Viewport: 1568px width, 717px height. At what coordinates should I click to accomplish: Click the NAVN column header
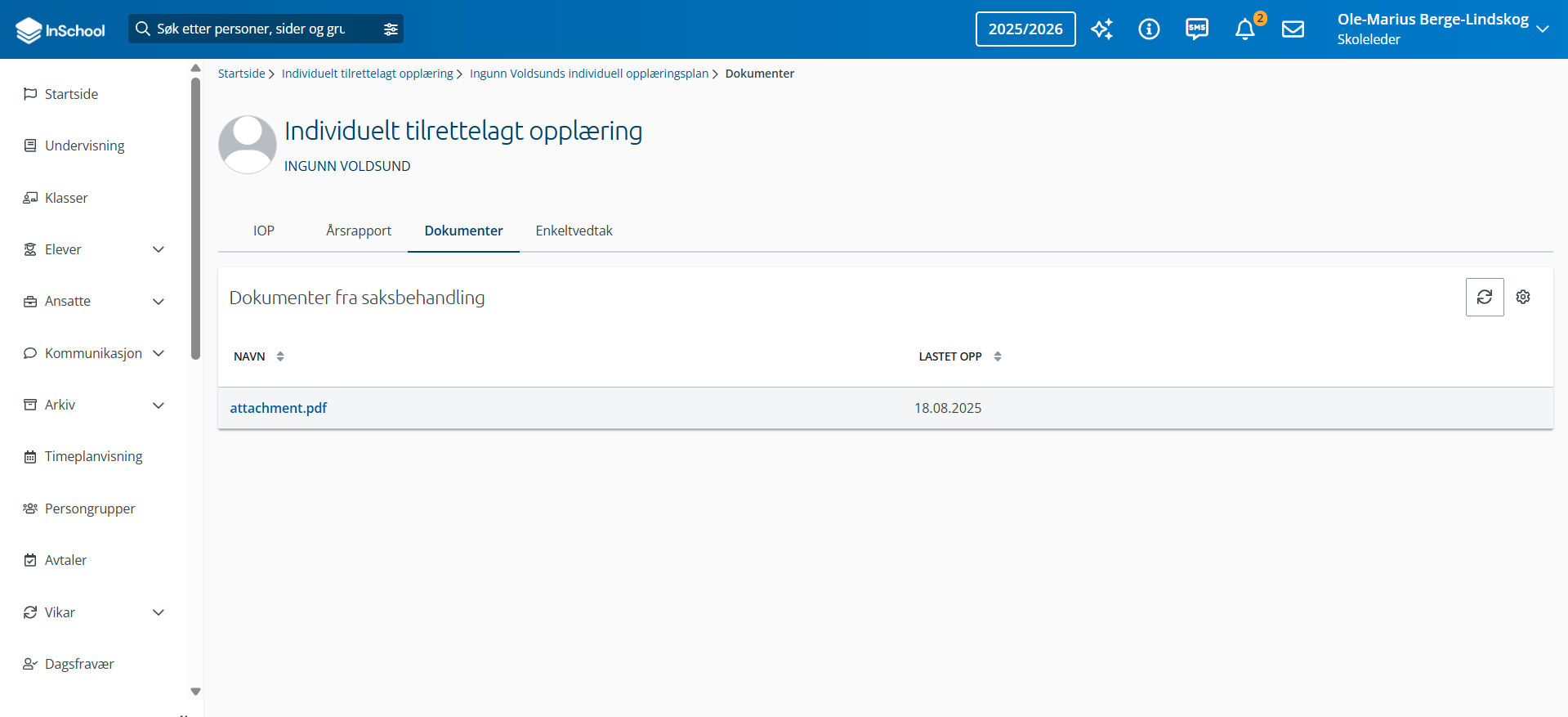pyautogui.click(x=249, y=356)
